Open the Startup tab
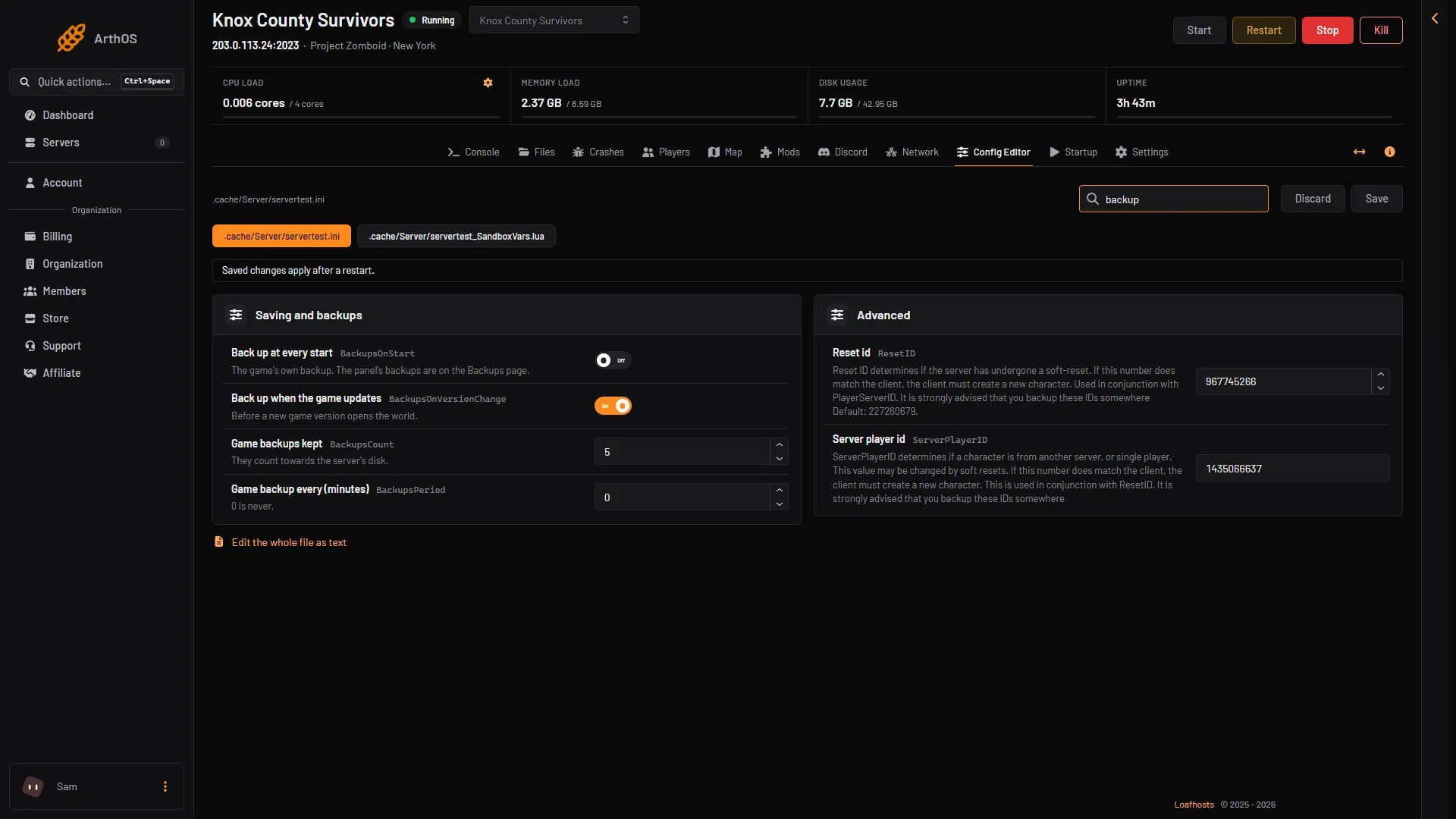This screenshot has width=1456, height=819. pos(1073,152)
